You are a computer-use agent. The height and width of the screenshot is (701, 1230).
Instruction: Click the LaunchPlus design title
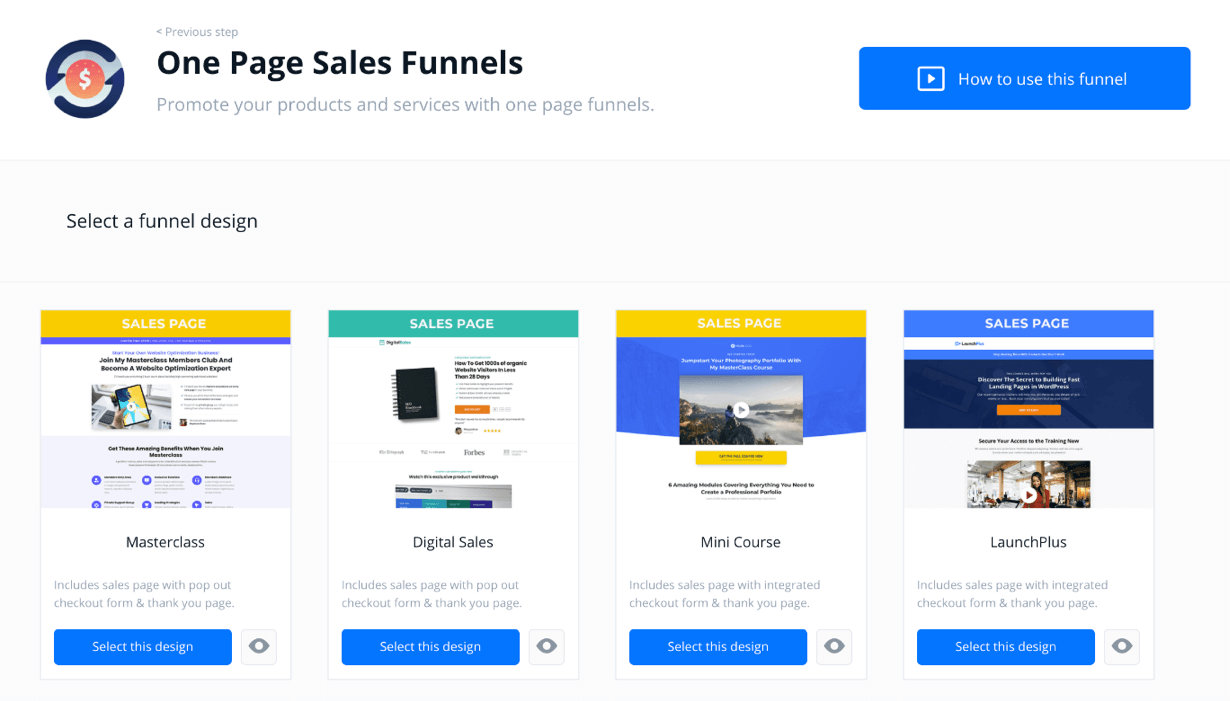click(x=1028, y=542)
